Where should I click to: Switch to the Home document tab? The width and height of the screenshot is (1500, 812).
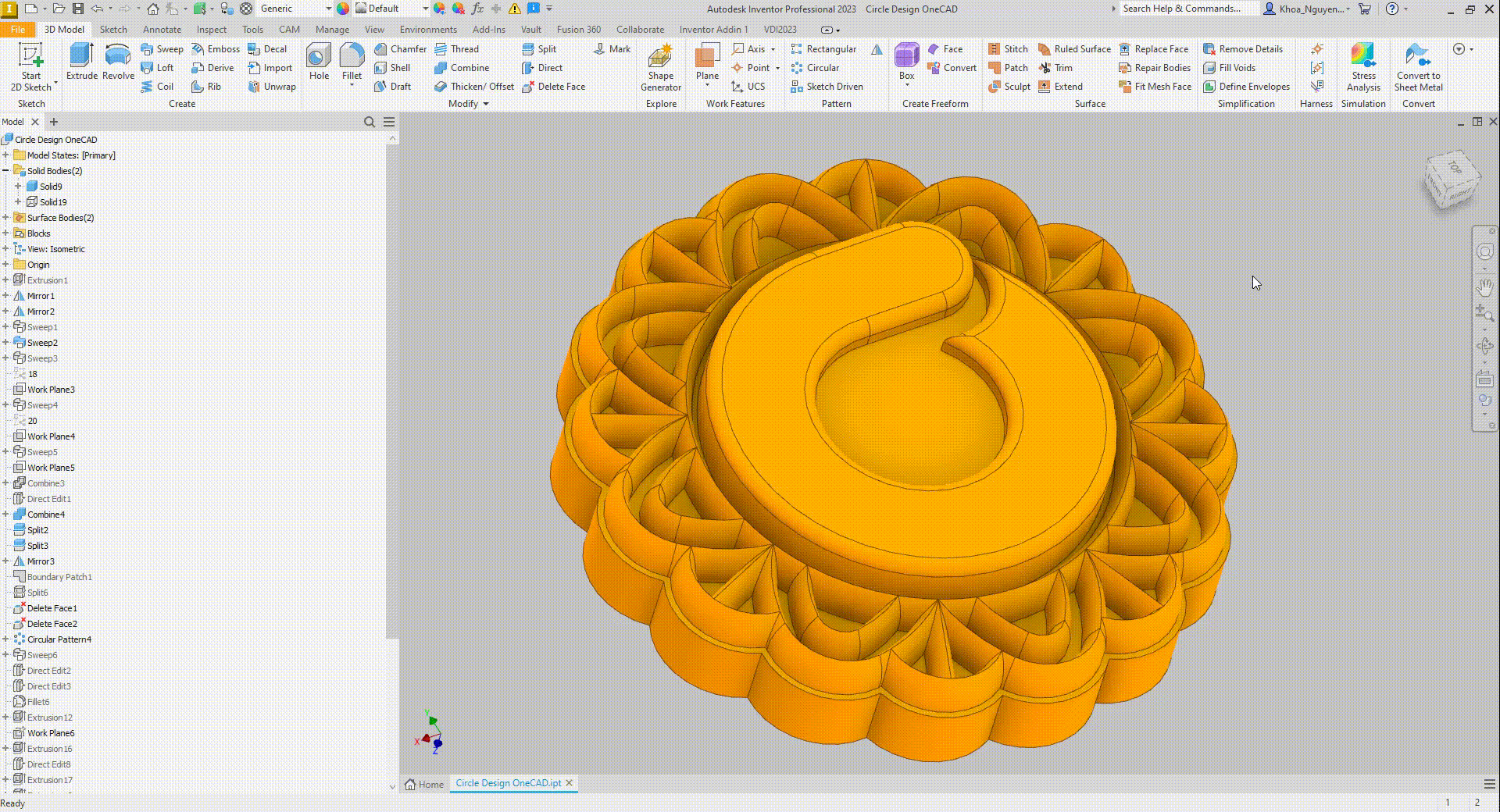(x=424, y=784)
